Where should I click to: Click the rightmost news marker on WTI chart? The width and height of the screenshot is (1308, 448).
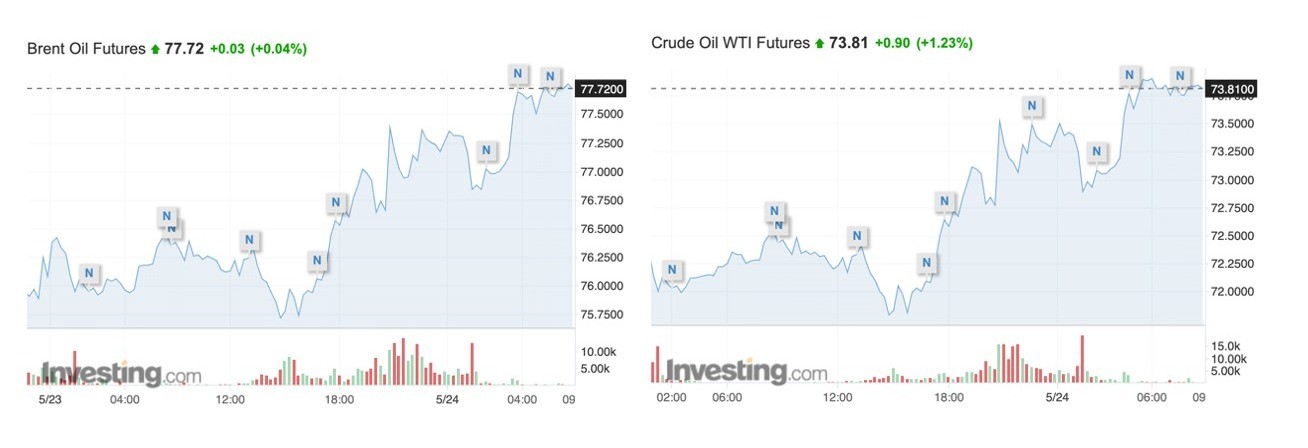point(1181,76)
